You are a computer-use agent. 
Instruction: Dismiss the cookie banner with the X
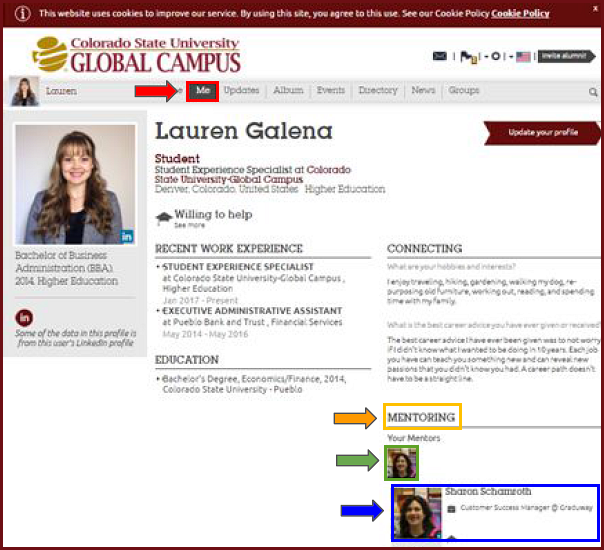pyautogui.click(x=595, y=8)
